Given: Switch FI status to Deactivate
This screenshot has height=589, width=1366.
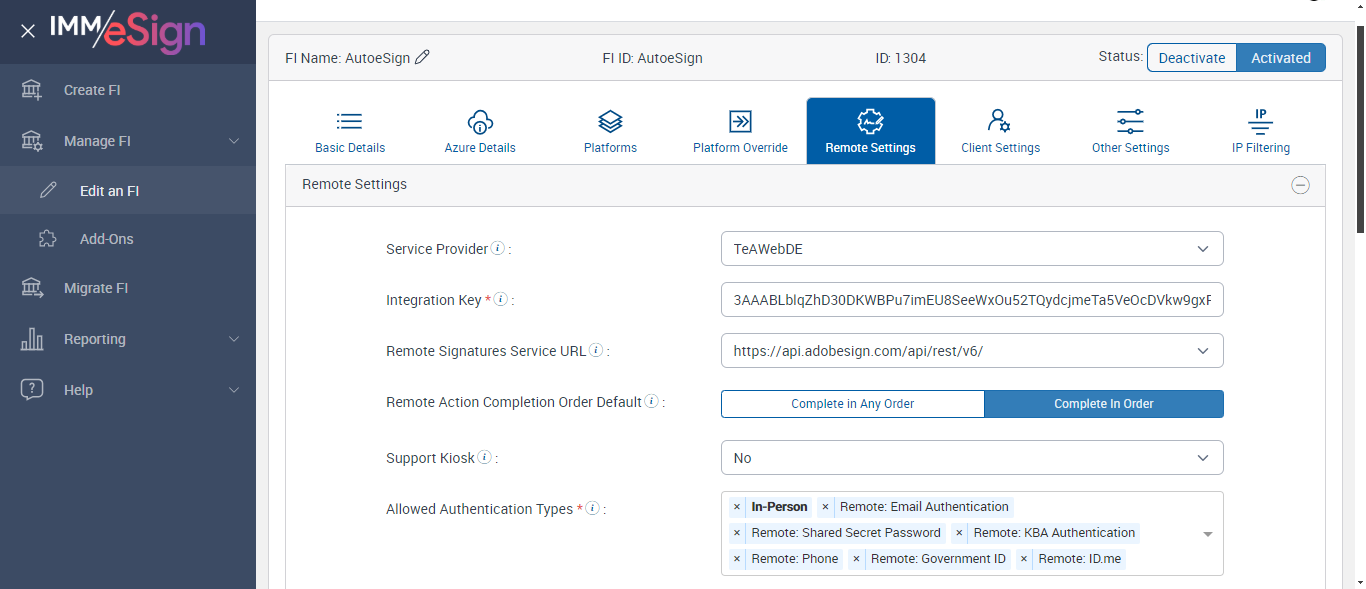Looking at the screenshot, I should click(1191, 58).
